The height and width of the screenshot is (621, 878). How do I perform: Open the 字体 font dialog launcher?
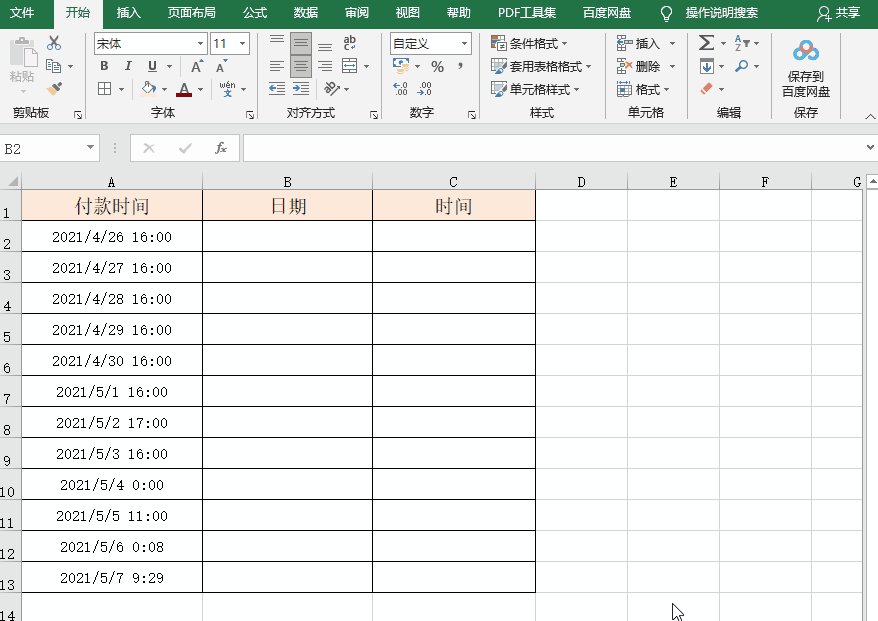coord(250,115)
